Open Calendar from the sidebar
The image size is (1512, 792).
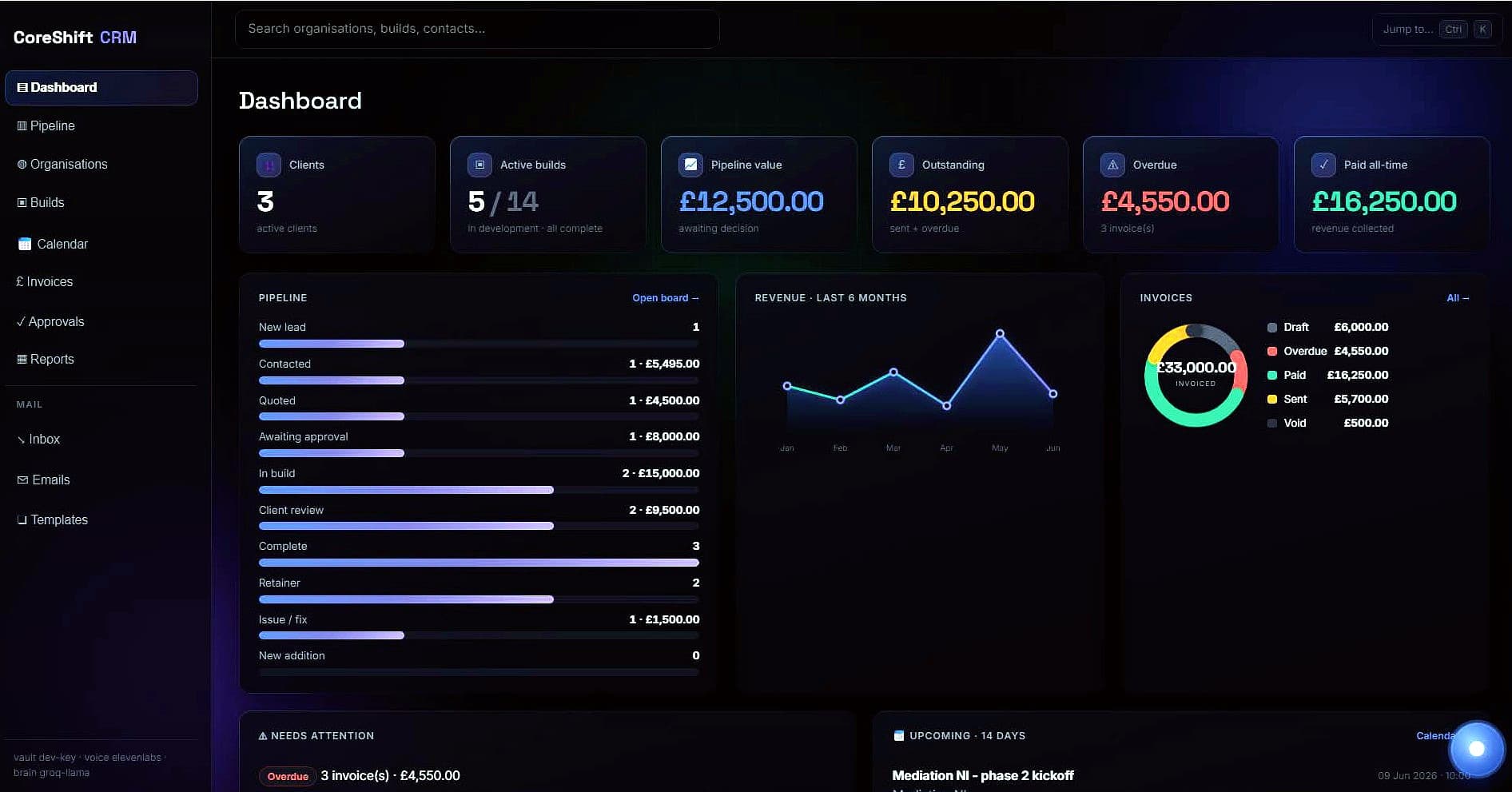point(101,244)
